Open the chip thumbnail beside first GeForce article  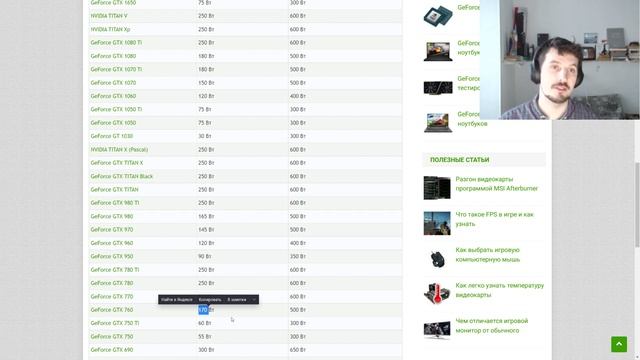[438, 16]
